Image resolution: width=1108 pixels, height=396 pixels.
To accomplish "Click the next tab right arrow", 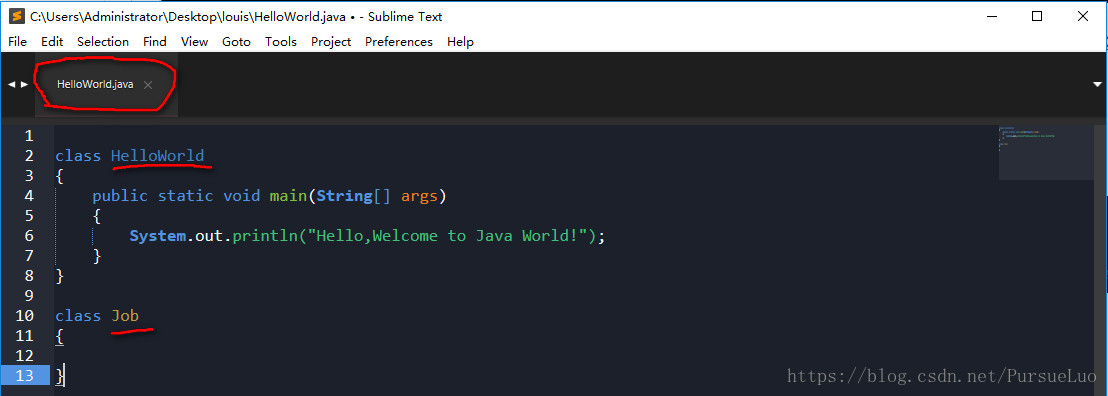I will pos(25,84).
